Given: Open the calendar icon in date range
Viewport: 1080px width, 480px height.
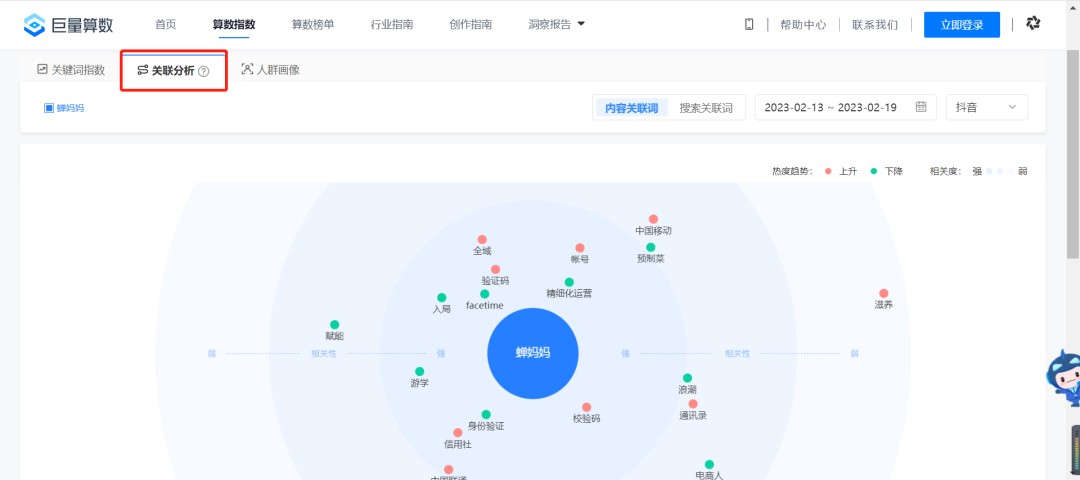Looking at the screenshot, I should [x=921, y=107].
